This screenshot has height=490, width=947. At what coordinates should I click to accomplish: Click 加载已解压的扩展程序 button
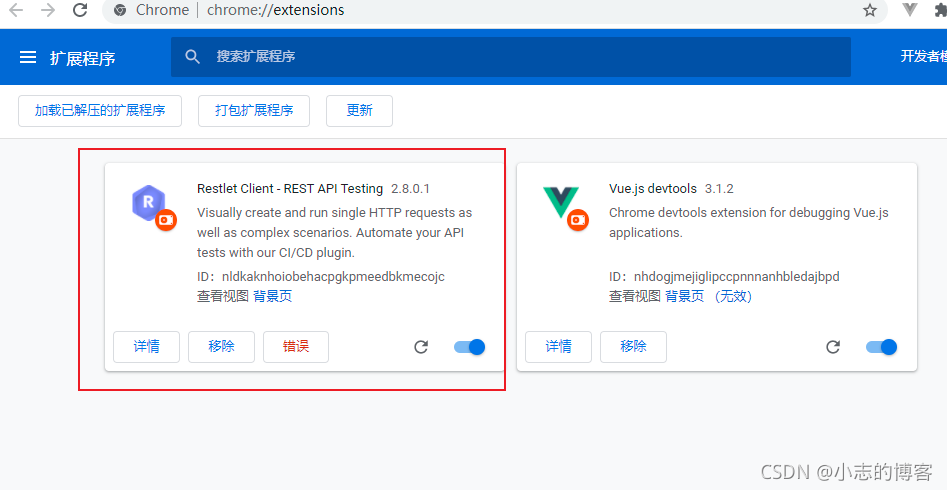[x=100, y=111]
